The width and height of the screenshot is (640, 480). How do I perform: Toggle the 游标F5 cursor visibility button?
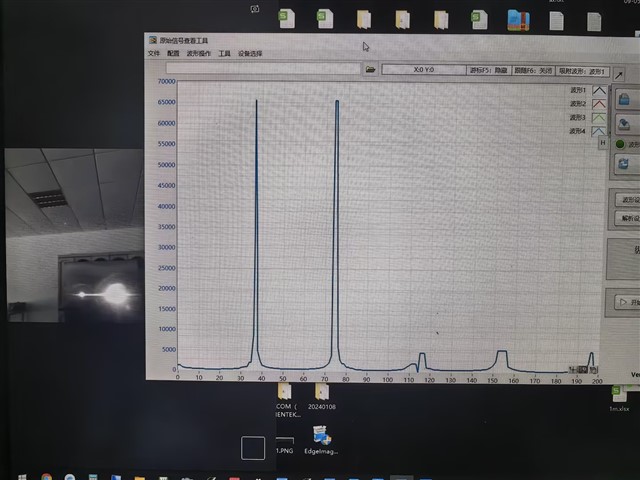coord(489,70)
